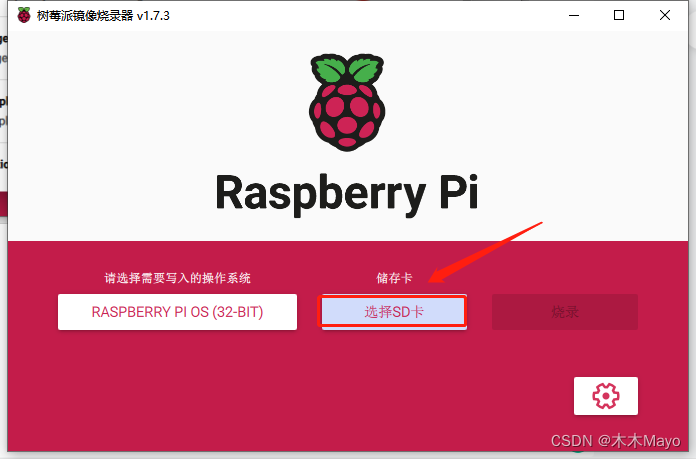Viewport: 696px width, 459px height.
Task: Click the disabled 烧录 write button
Action: point(565,312)
